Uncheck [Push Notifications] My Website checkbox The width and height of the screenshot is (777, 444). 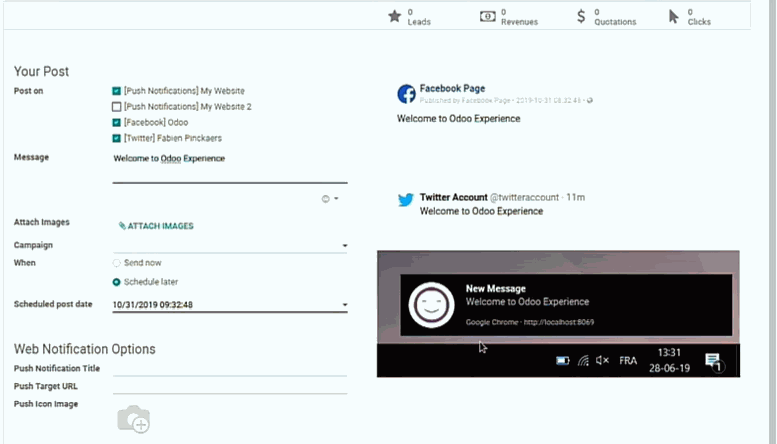click(x=117, y=91)
